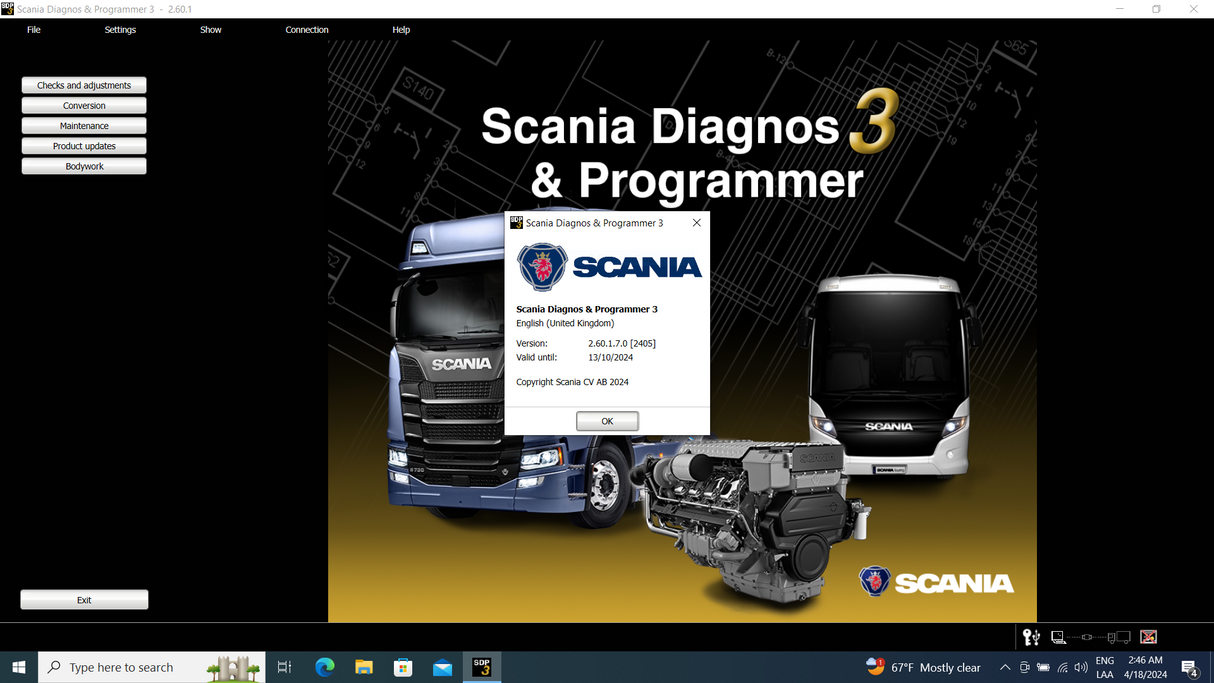Open the Bodywork section
The image size is (1214, 683).
(x=84, y=166)
